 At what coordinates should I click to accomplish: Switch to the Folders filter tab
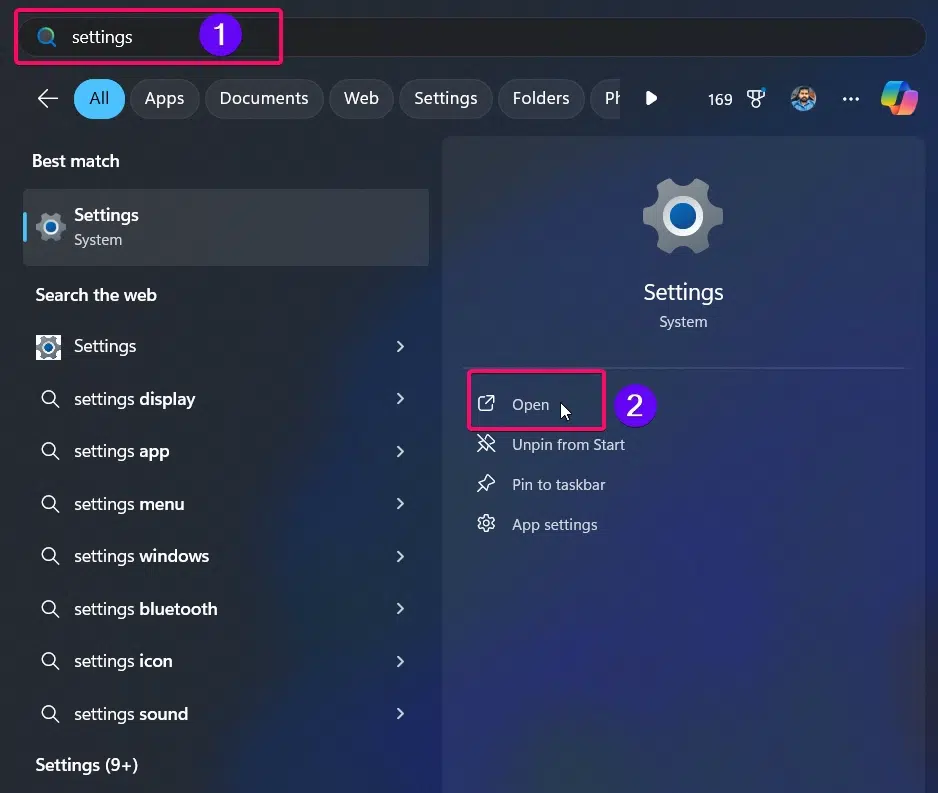coord(541,99)
